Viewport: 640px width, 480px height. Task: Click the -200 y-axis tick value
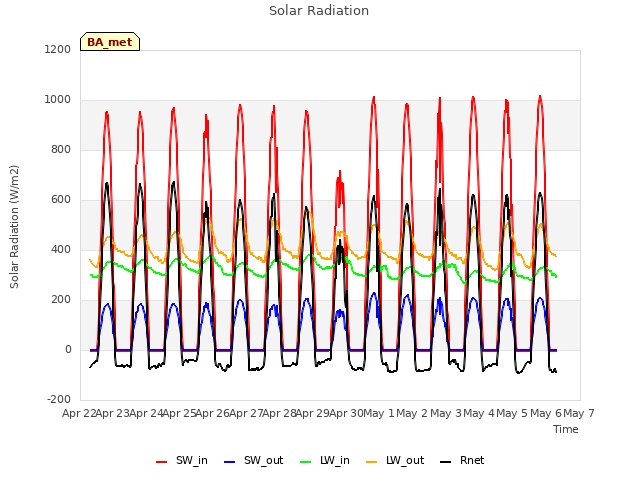(59, 399)
